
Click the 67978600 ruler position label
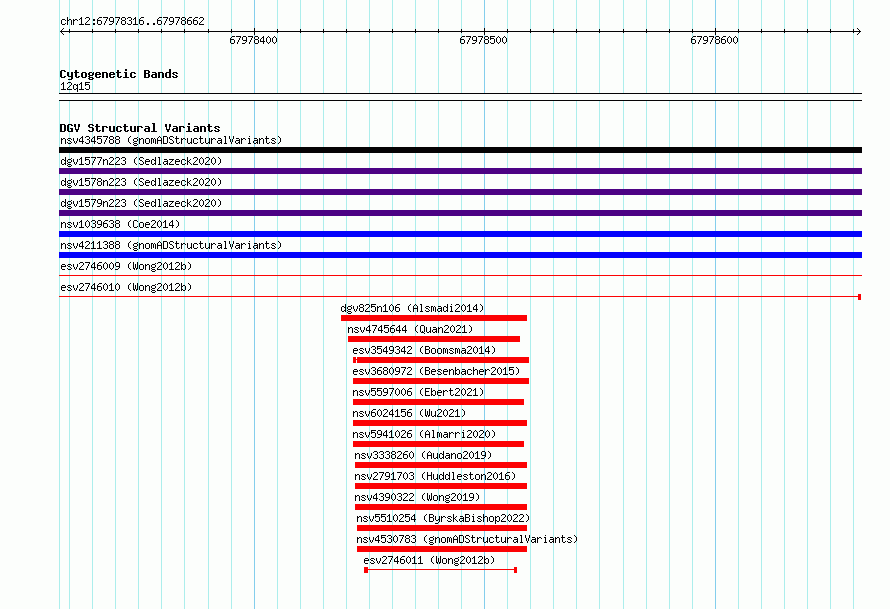(x=714, y=40)
